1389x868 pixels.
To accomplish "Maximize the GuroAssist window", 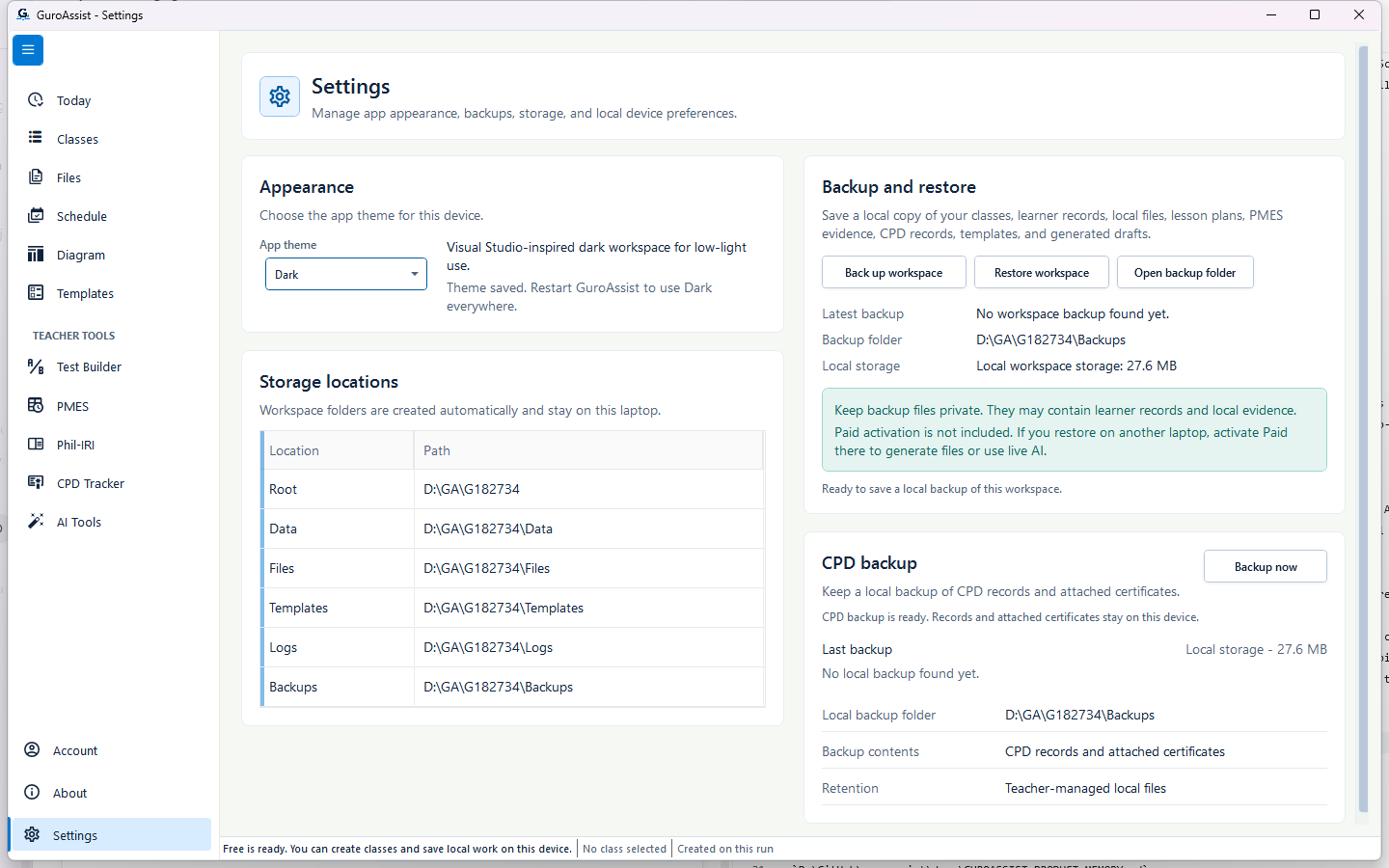I will [1315, 14].
